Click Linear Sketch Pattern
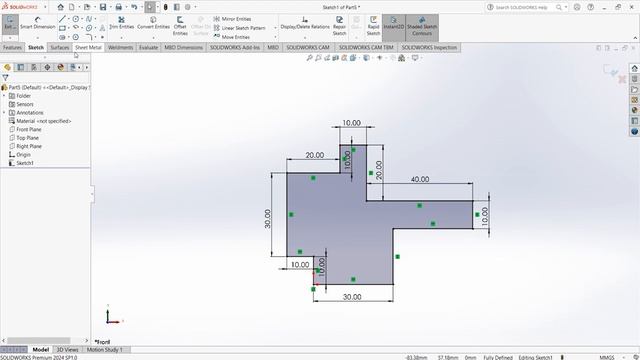Screen dimensions: 640x360 [x=239, y=28]
